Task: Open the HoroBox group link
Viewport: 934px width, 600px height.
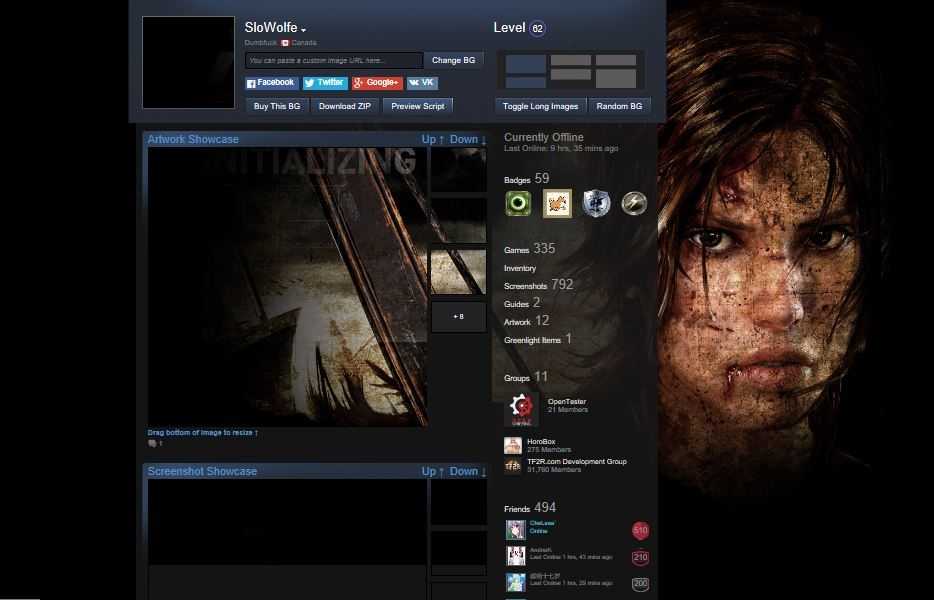Action: click(541, 442)
